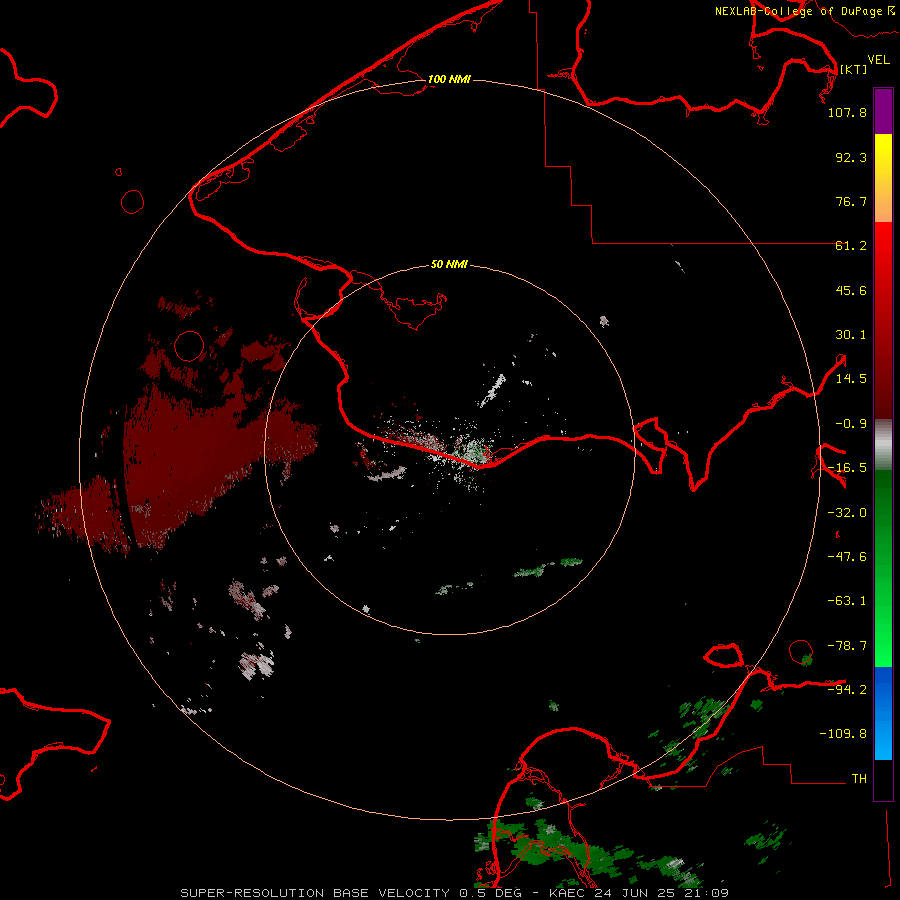Pick the black TH segment of the color bar
Viewport: 900px width, 900px height.
[x=883, y=779]
